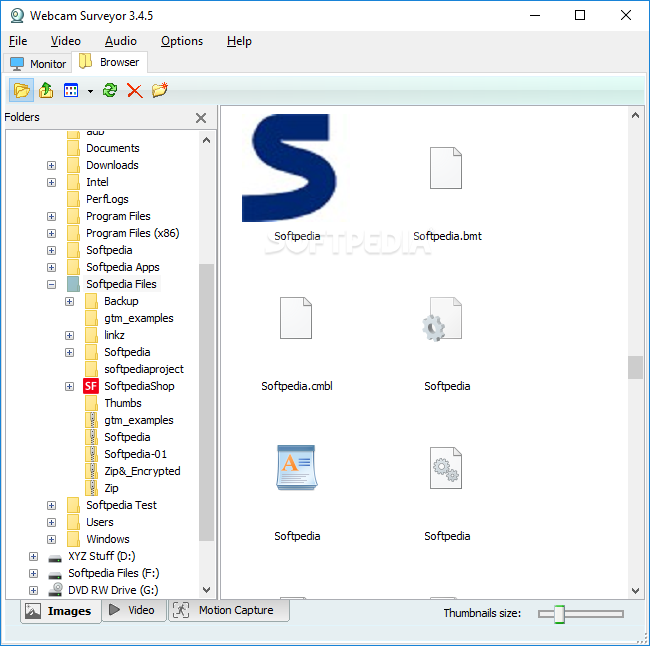Screen dimensions: 650x646
Task: Select the Video tab at bottom
Action: tap(134, 610)
